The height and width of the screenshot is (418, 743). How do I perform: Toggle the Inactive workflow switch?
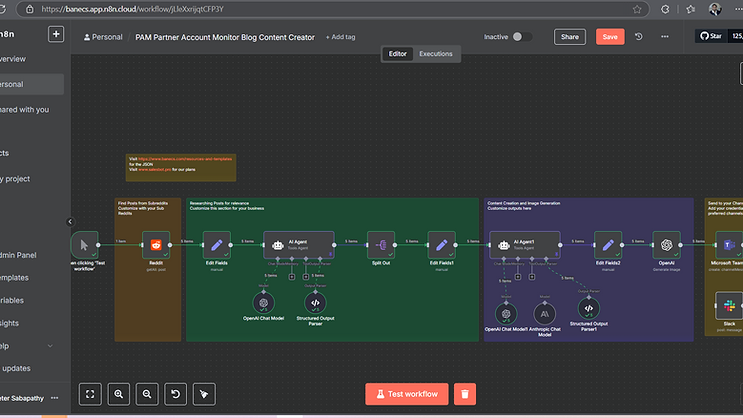point(522,36)
